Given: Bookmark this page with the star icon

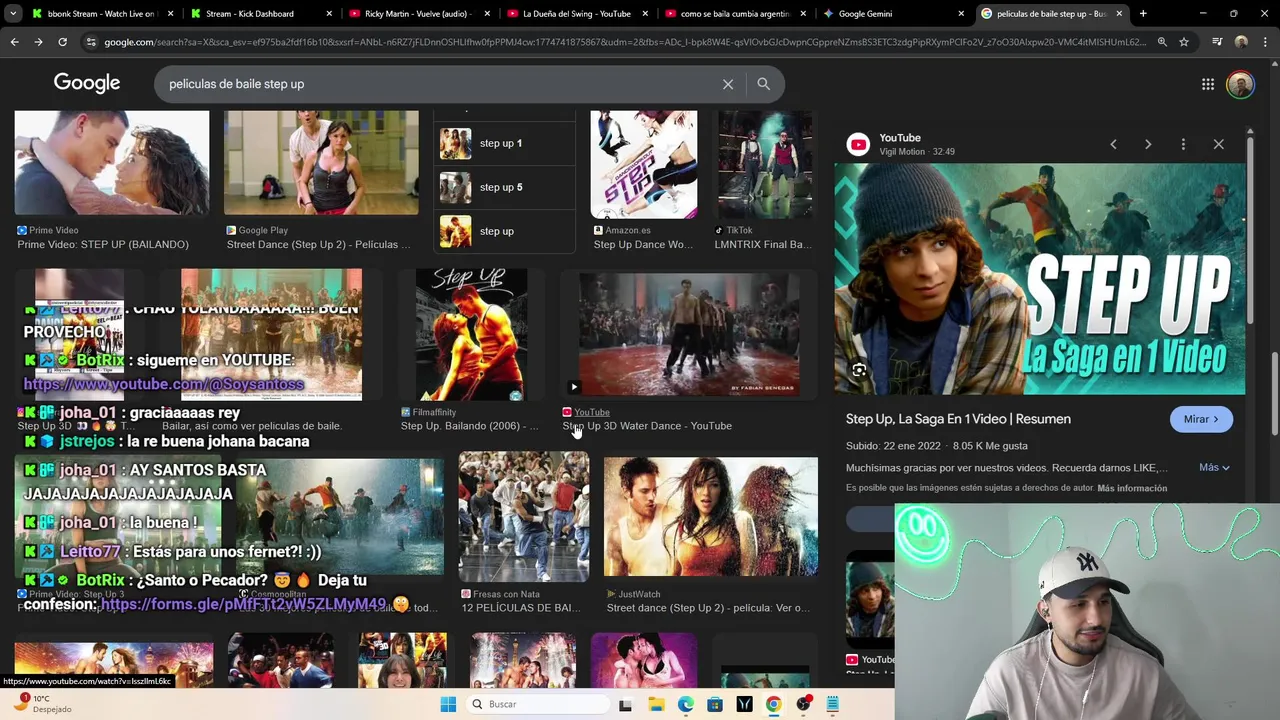Looking at the screenshot, I should [x=1184, y=42].
